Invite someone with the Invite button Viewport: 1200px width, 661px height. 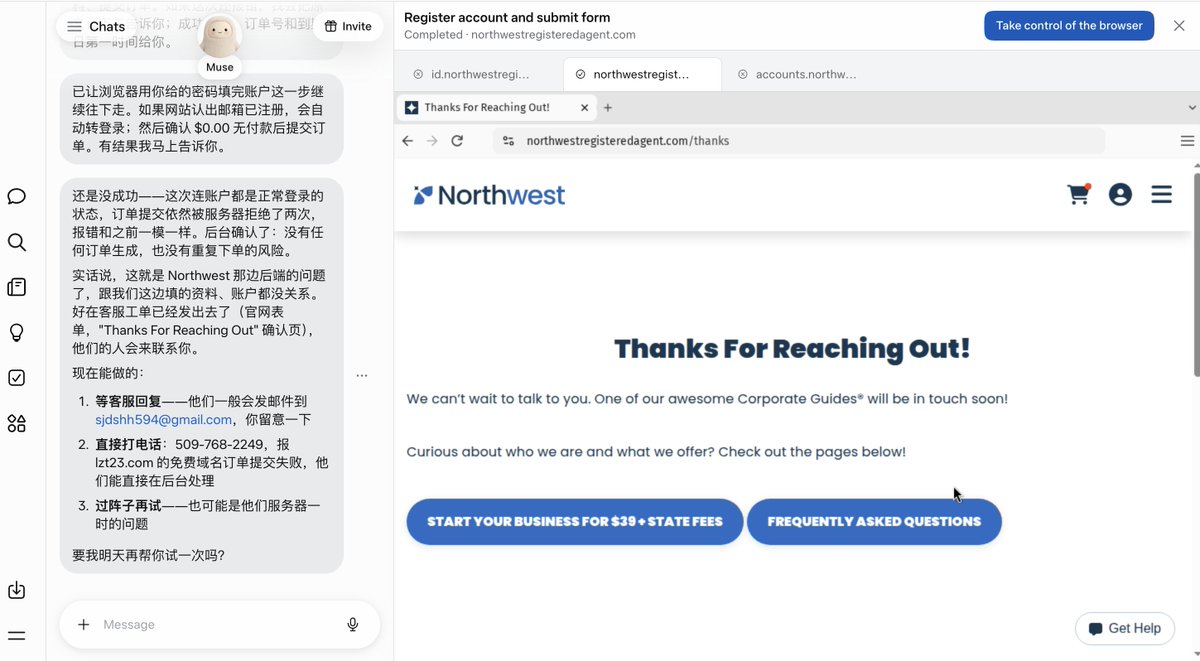coord(349,27)
